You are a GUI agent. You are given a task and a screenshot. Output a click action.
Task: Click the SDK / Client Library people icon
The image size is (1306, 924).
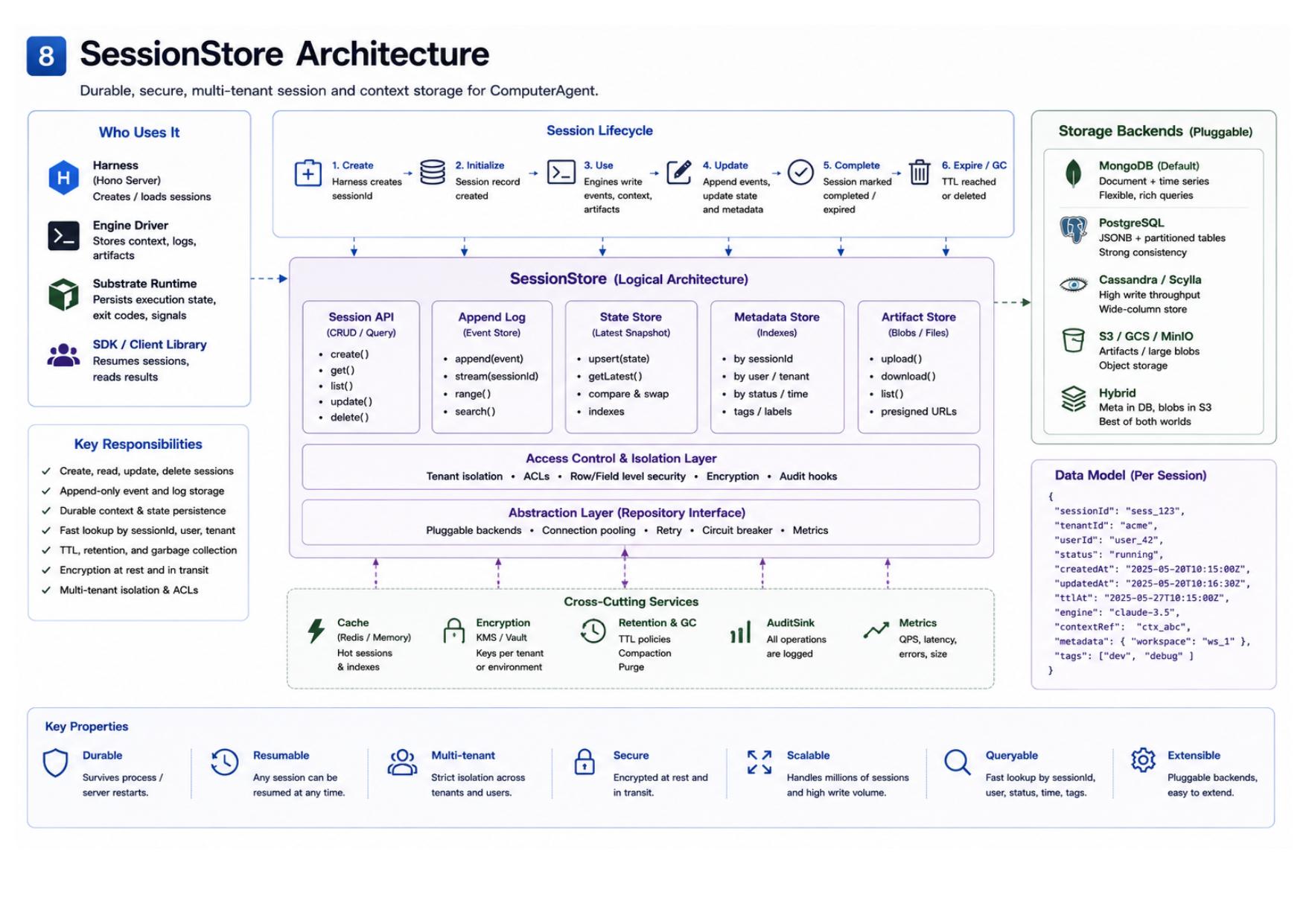(63, 355)
